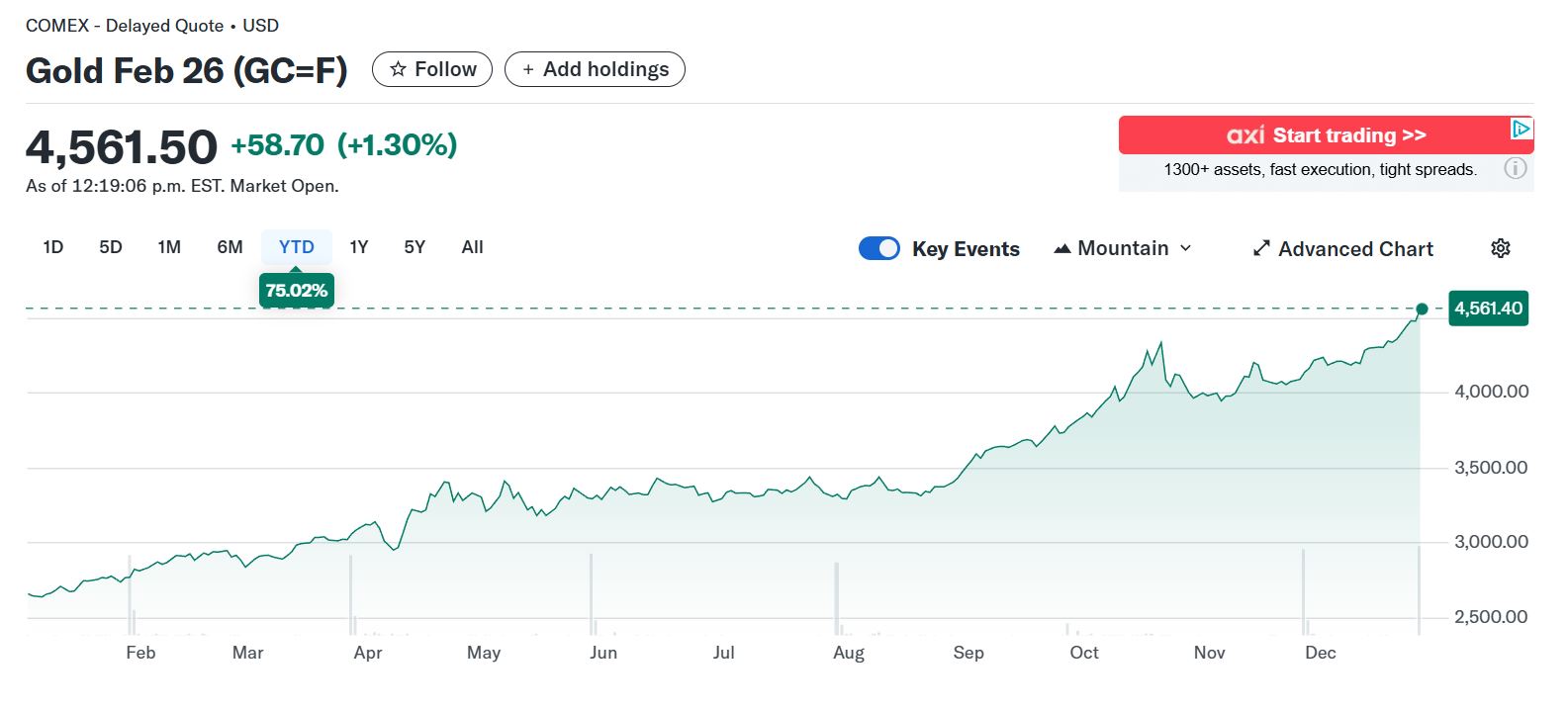Switch chart to 1Y view
The width and height of the screenshot is (1568, 711).
point(359,247)
